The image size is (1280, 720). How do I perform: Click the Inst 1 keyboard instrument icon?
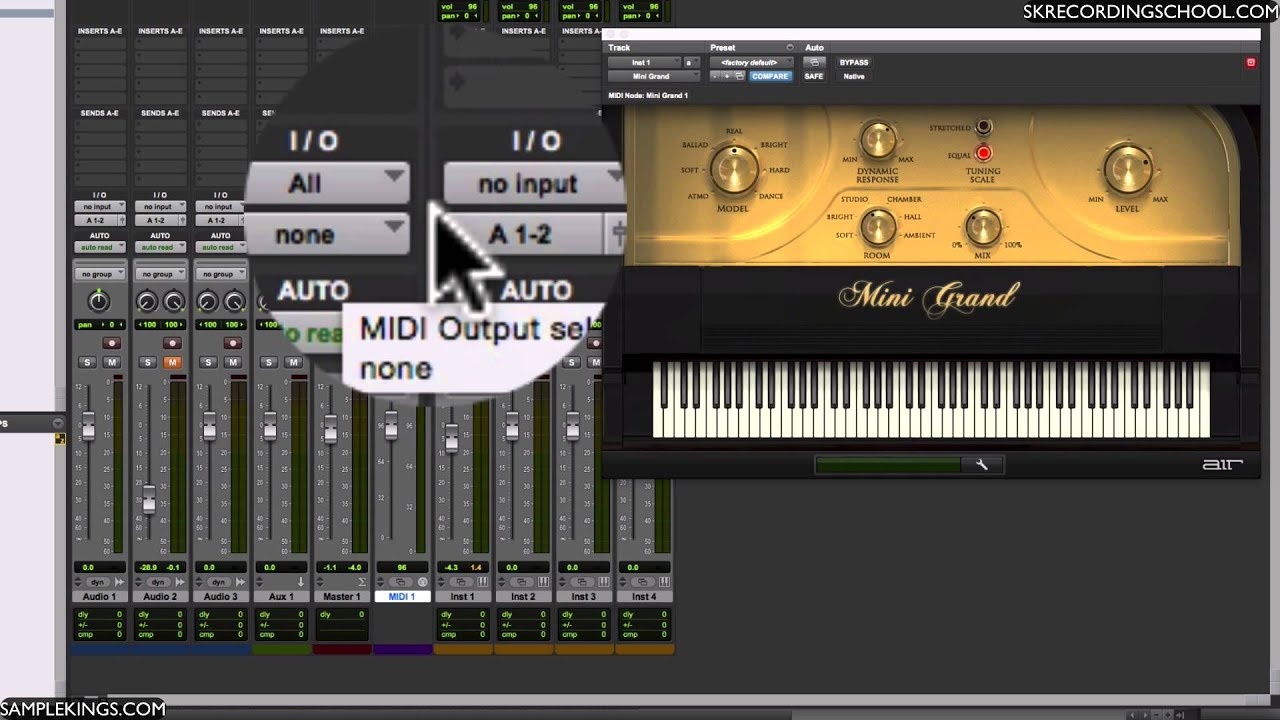click(483, 582)
